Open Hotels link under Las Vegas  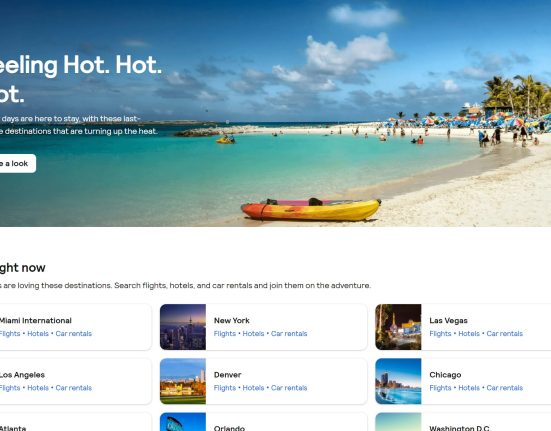pyautogui.click(x=469, y=333)
